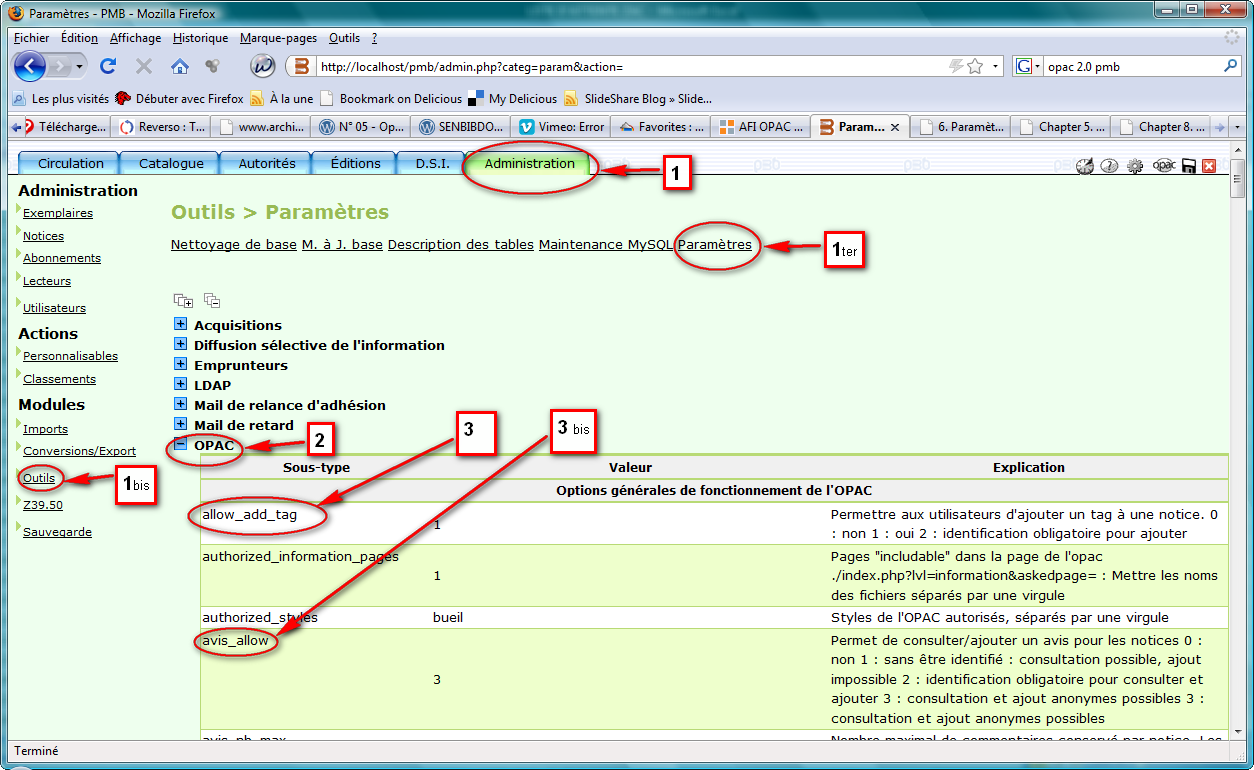Expand the Emprunteurs parameter section

point(181,364)
